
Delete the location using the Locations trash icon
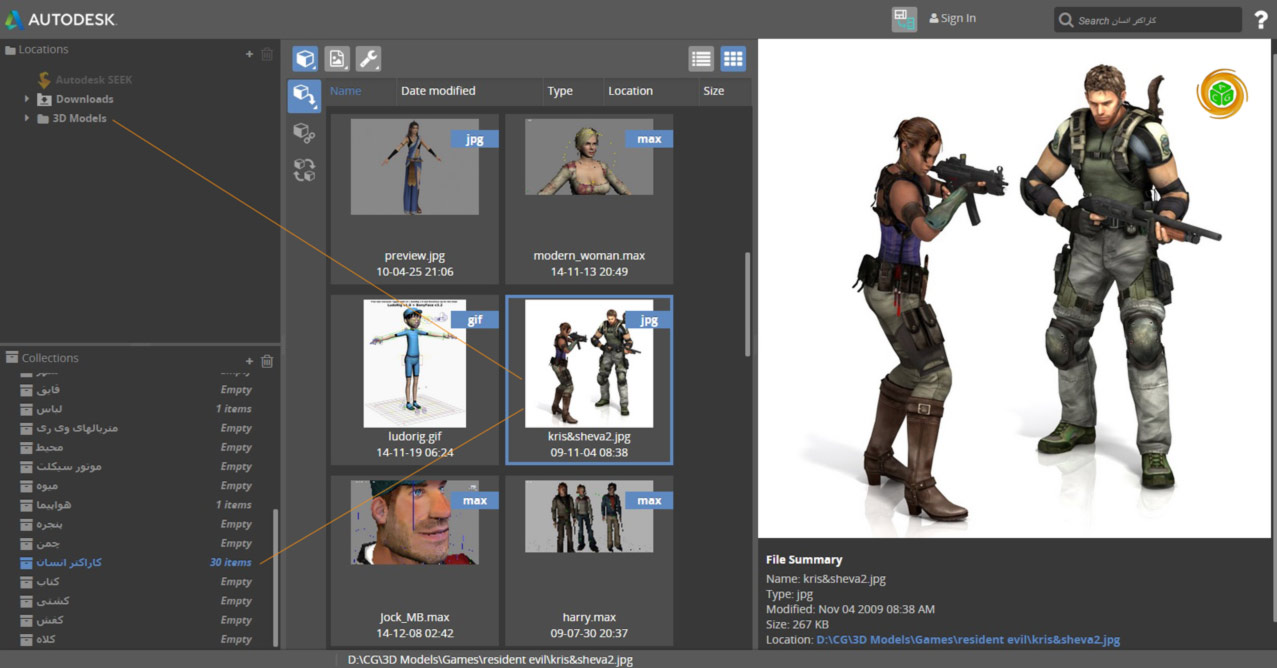coord(267,54)
